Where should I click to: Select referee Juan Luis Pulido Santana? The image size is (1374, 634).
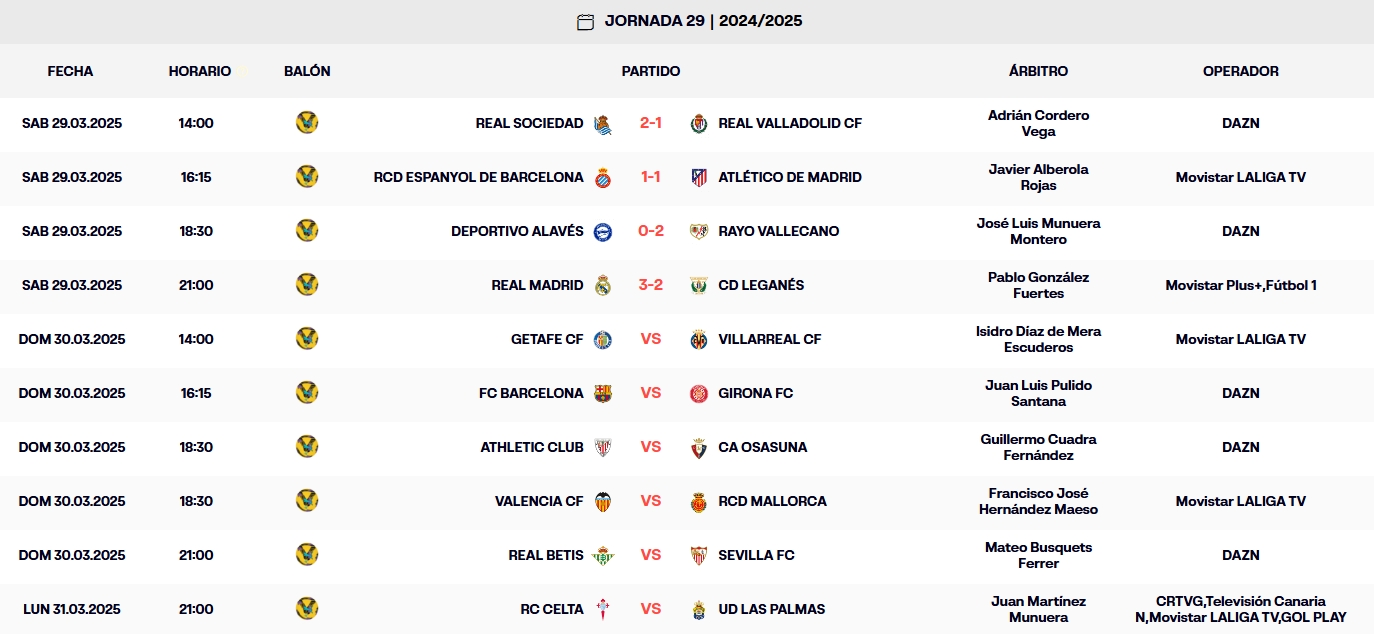click(1039, 393)
